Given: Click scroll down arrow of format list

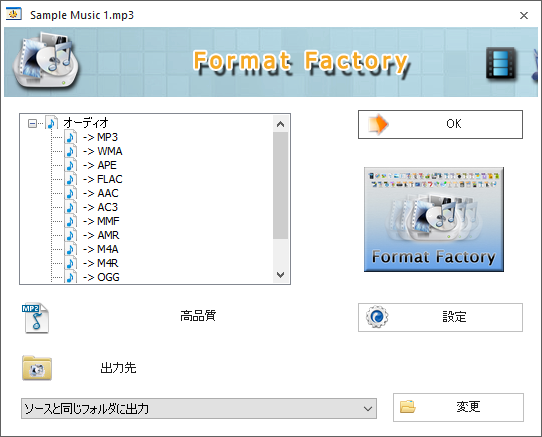Looking at the screenshot, I should (281, 275).
